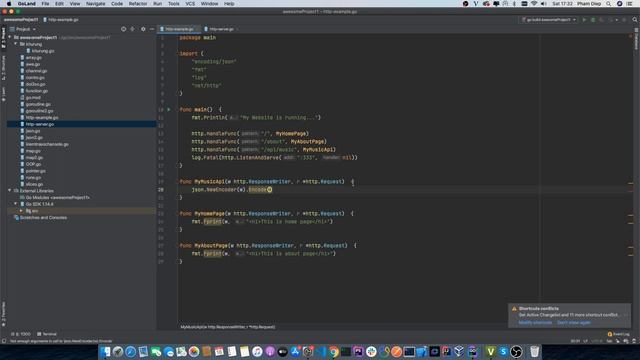Collapse the awesomeProject1 root folder
The image size is (640, 360).
point(10,38)
